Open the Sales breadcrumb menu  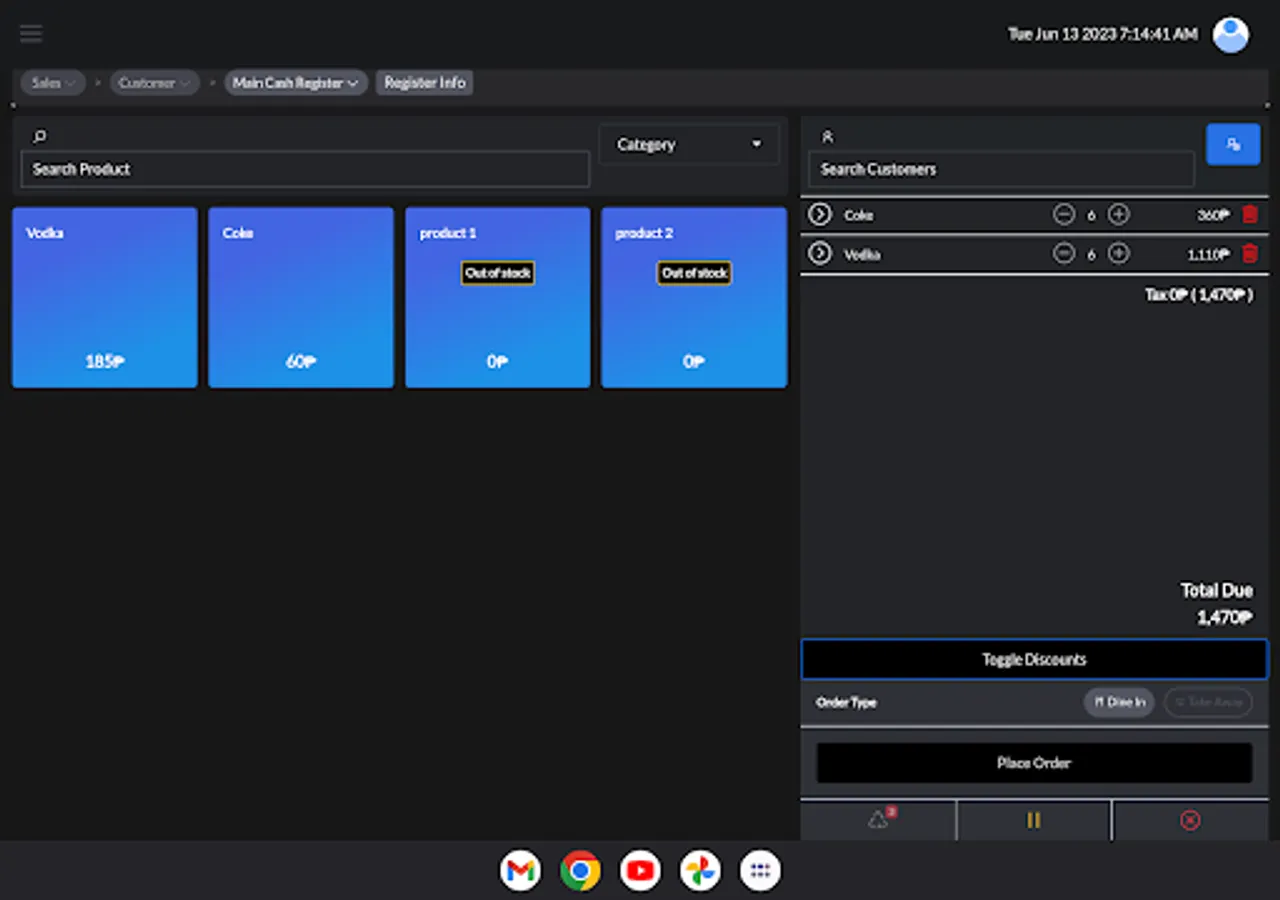click(53, 83)
